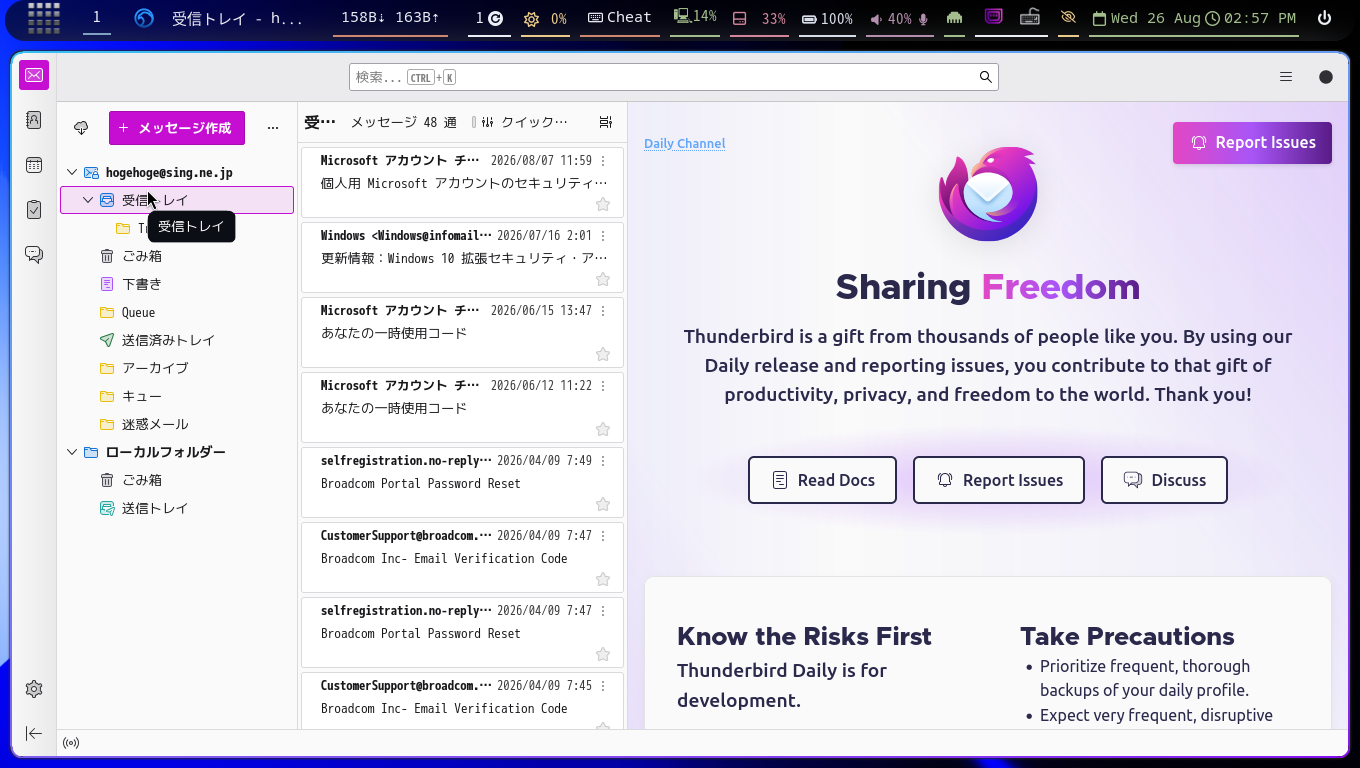Viewport: 1360px width, 768px height.
Task: Open the Calendar space
Action: click(x=34, y=165)
